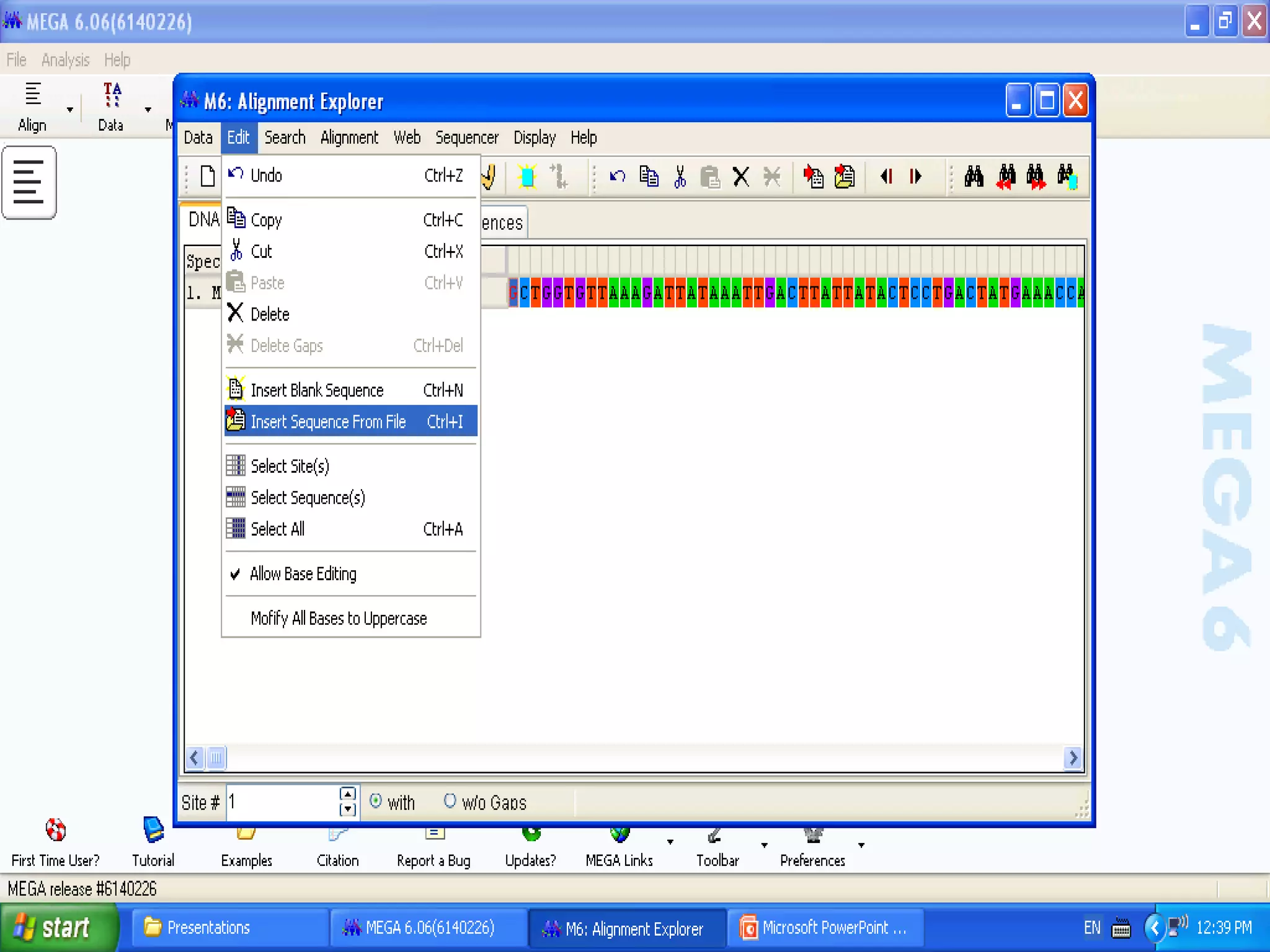Decrease Site # with down spinner

click(348, 809)
